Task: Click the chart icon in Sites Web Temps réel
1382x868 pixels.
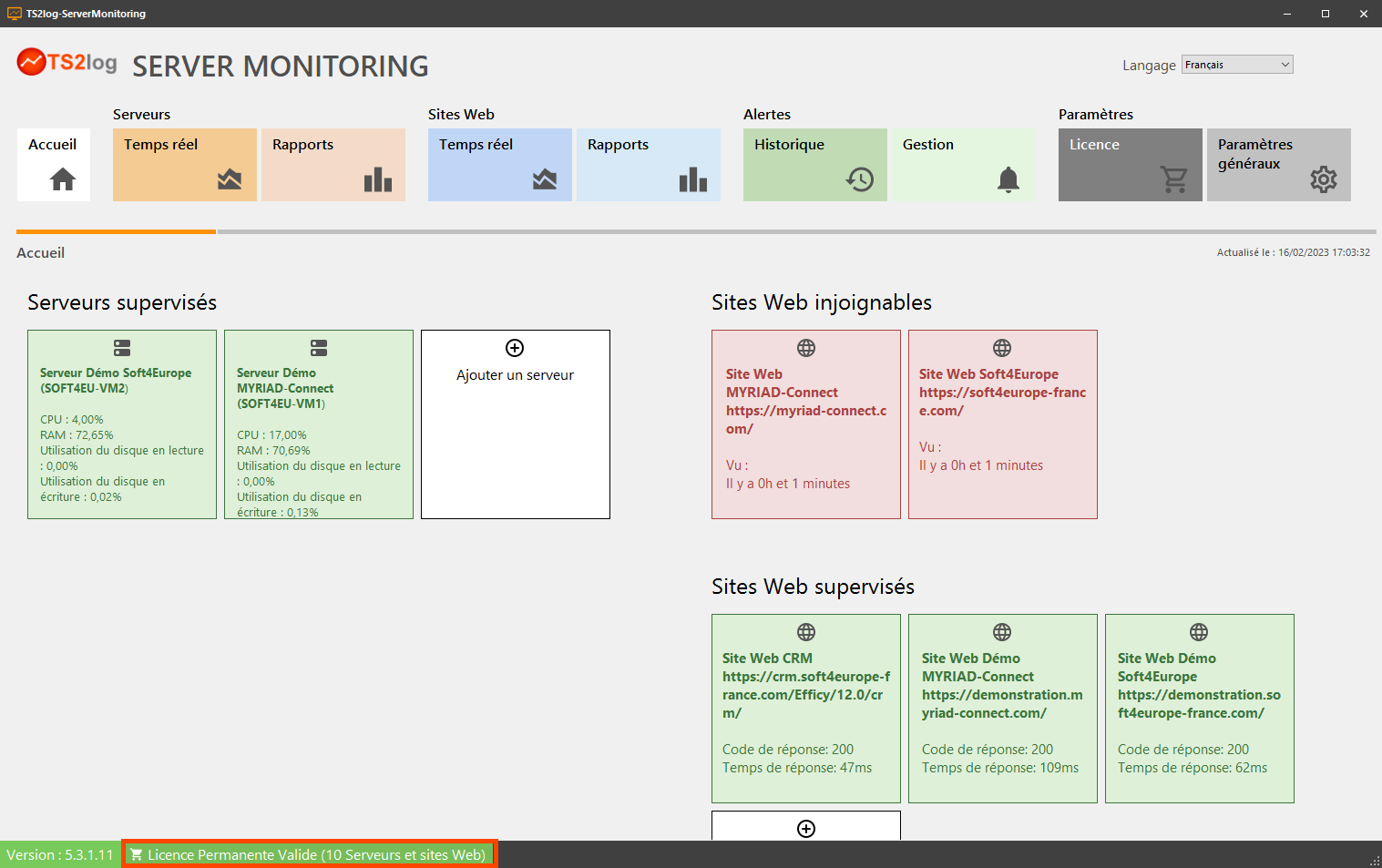Action: tap(545, 179)
